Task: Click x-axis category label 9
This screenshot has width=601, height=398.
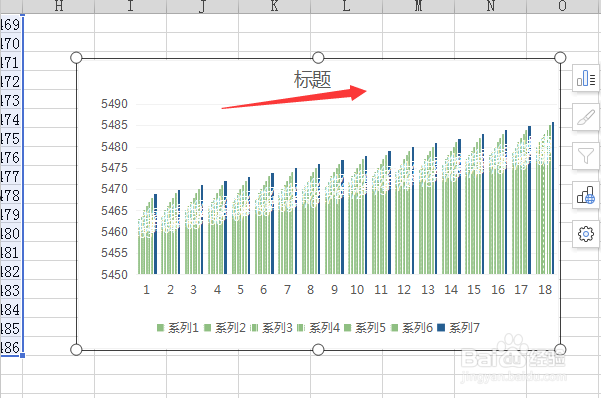Action: (x=334, y=290)
